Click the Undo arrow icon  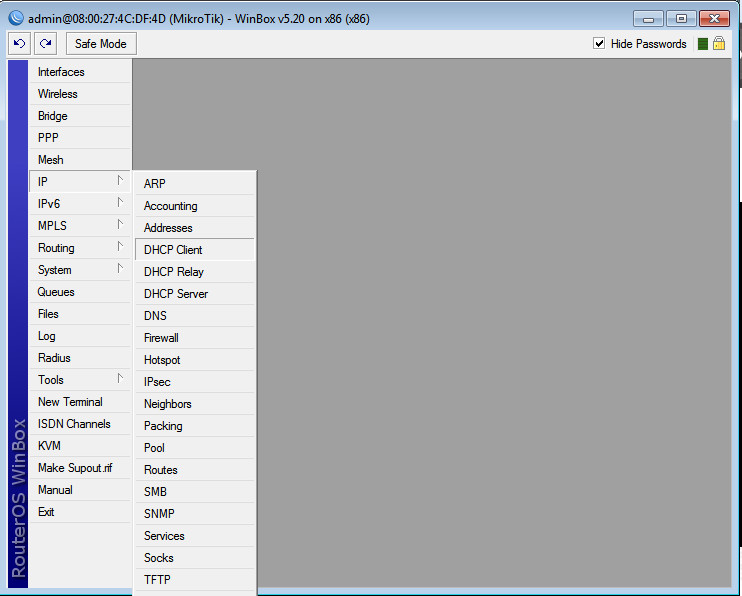(19, 44)
